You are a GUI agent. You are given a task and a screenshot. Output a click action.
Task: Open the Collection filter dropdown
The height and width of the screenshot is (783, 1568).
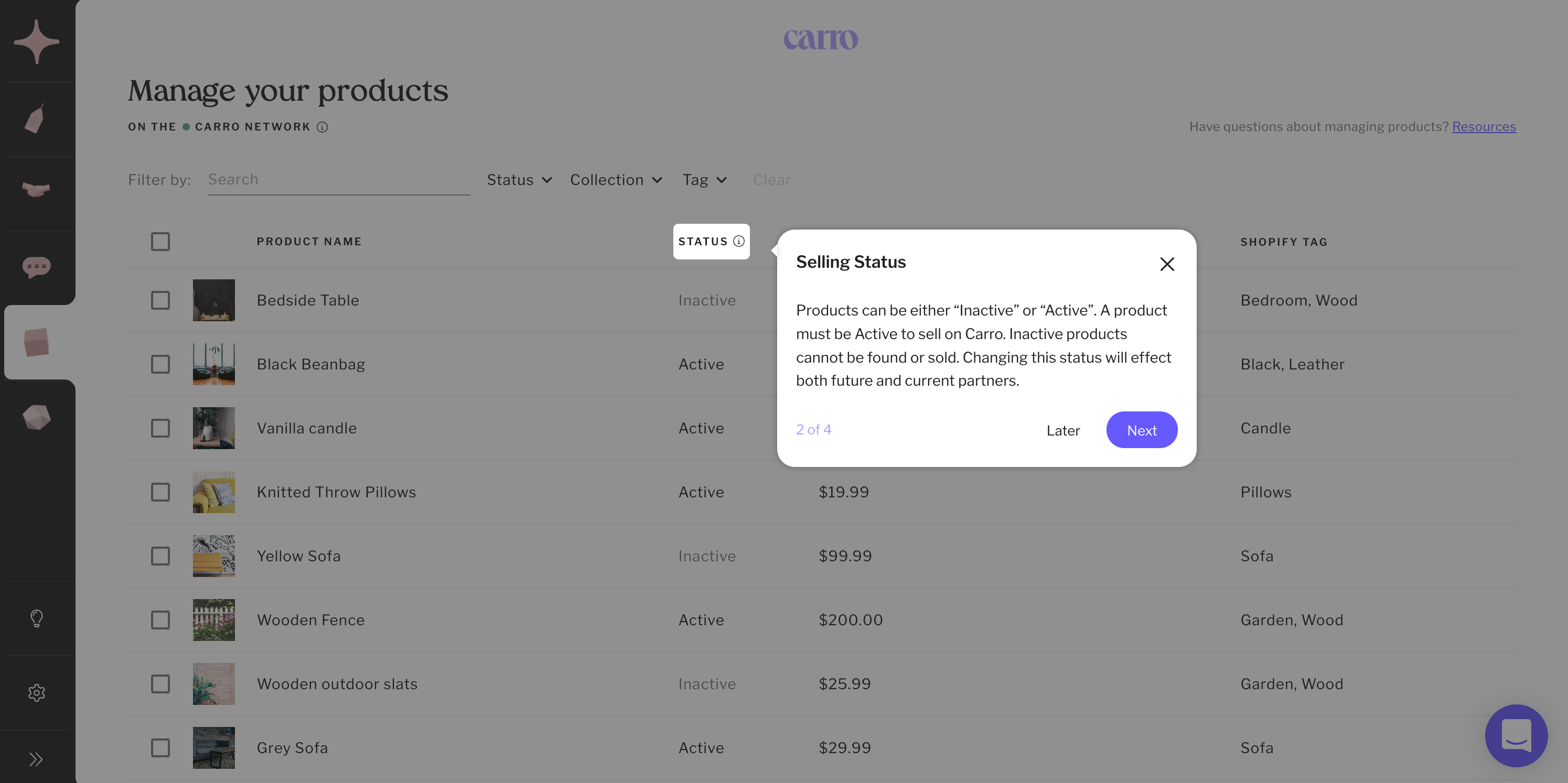point(616,180)
